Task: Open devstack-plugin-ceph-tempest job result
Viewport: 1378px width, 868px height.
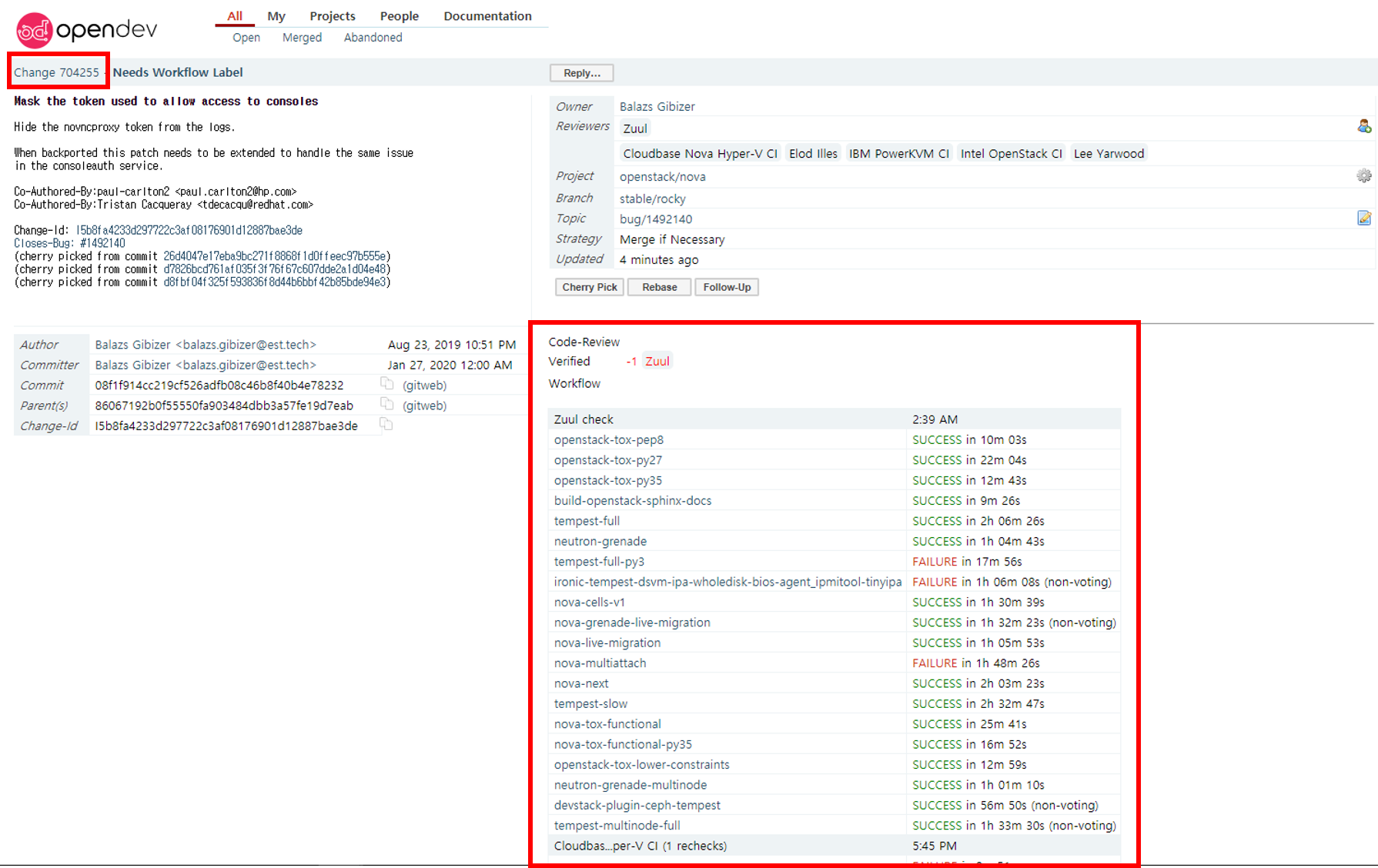Action: [x=637, y=806]
